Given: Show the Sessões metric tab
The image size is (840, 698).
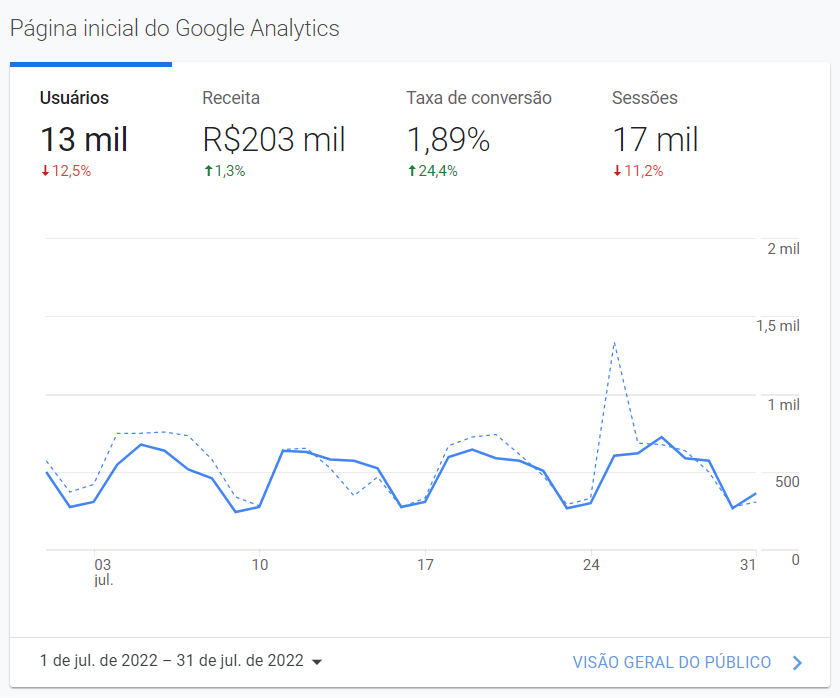Looking at the screenshot, I should tap(644, 98).
